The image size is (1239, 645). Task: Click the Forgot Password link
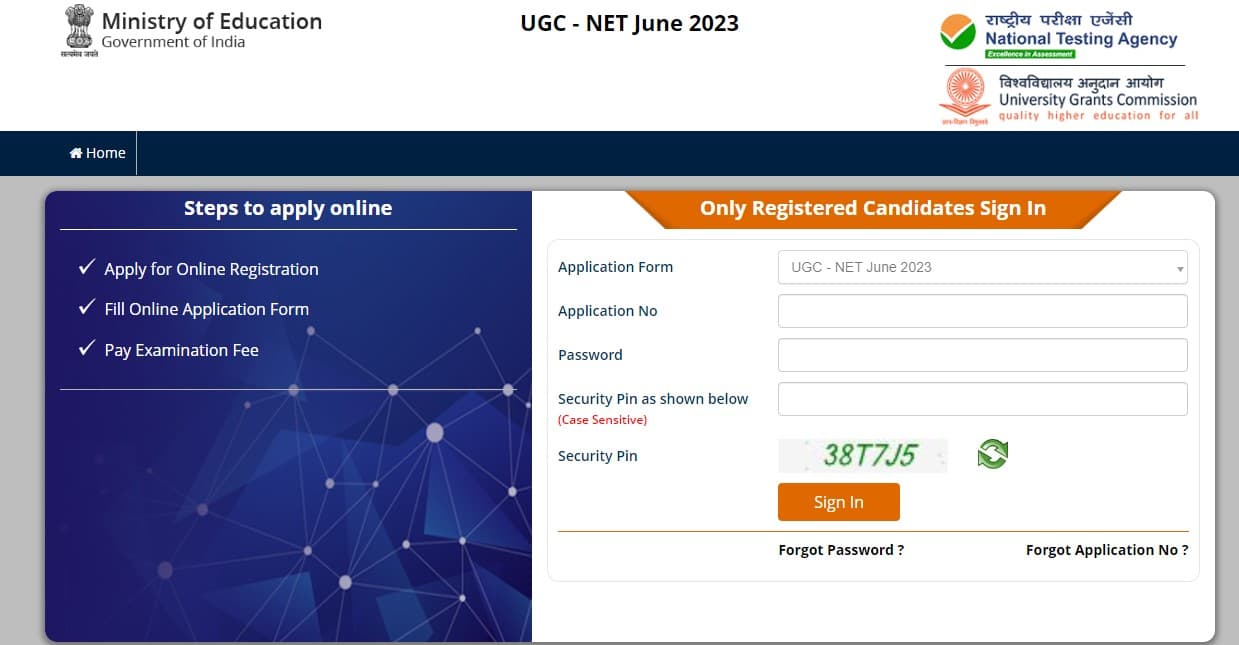841,549
